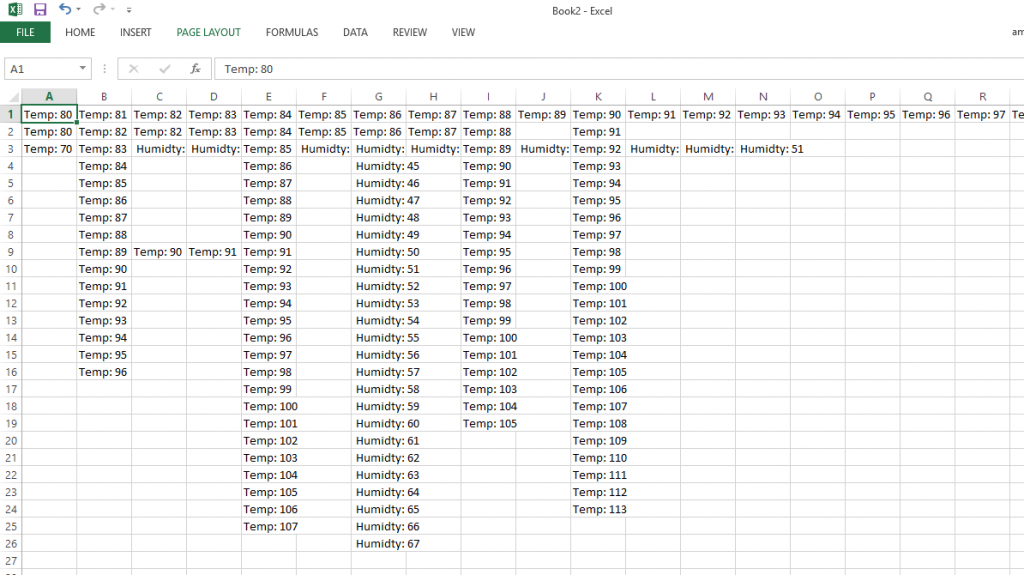
Task: Click the Select All corner triangle
Action: 11,97
